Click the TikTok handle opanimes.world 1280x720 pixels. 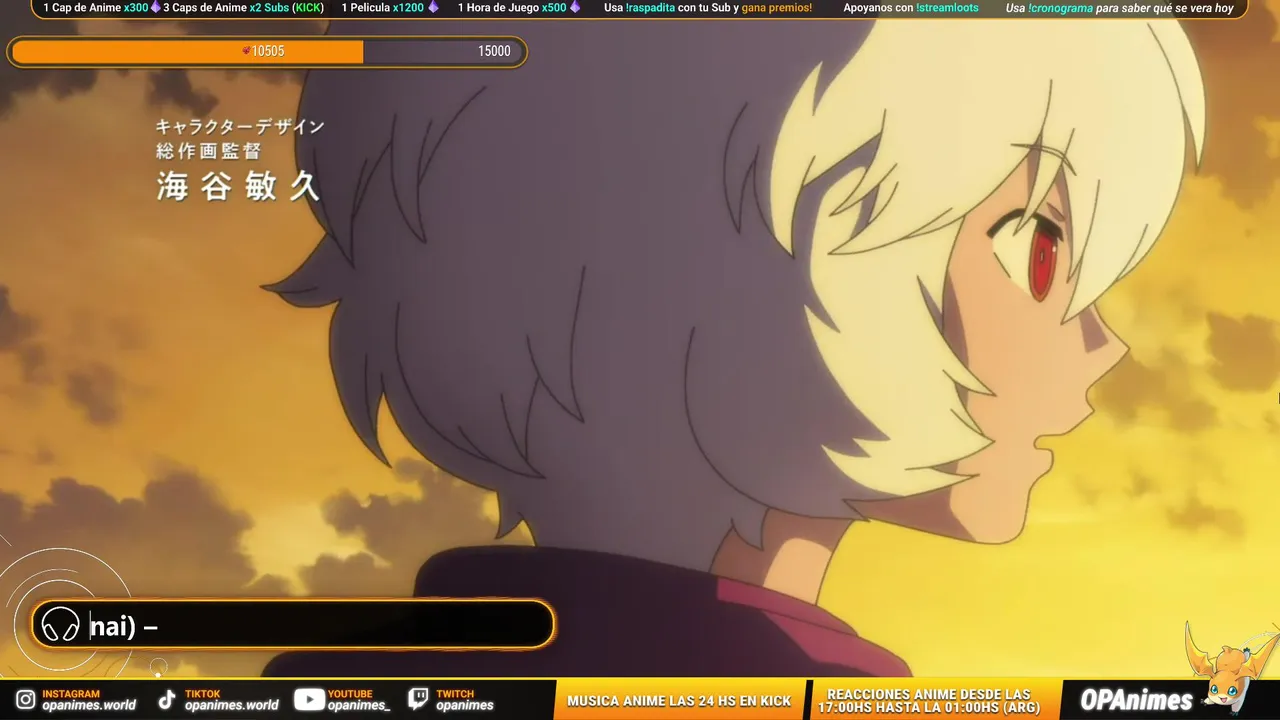pyautogui.click(x=232, y=705)
